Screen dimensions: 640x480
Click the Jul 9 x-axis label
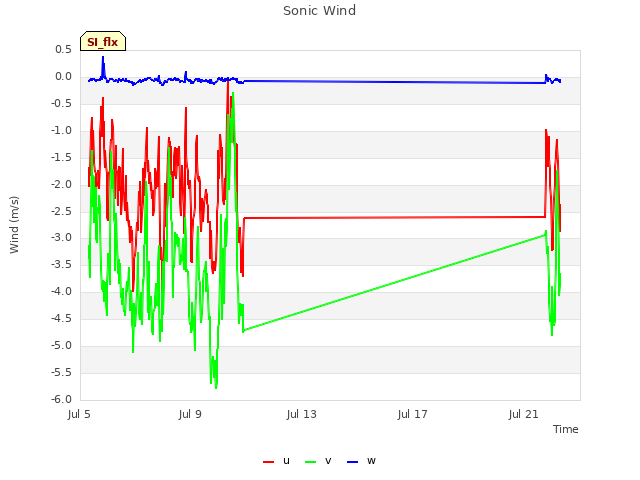point(190,414)
